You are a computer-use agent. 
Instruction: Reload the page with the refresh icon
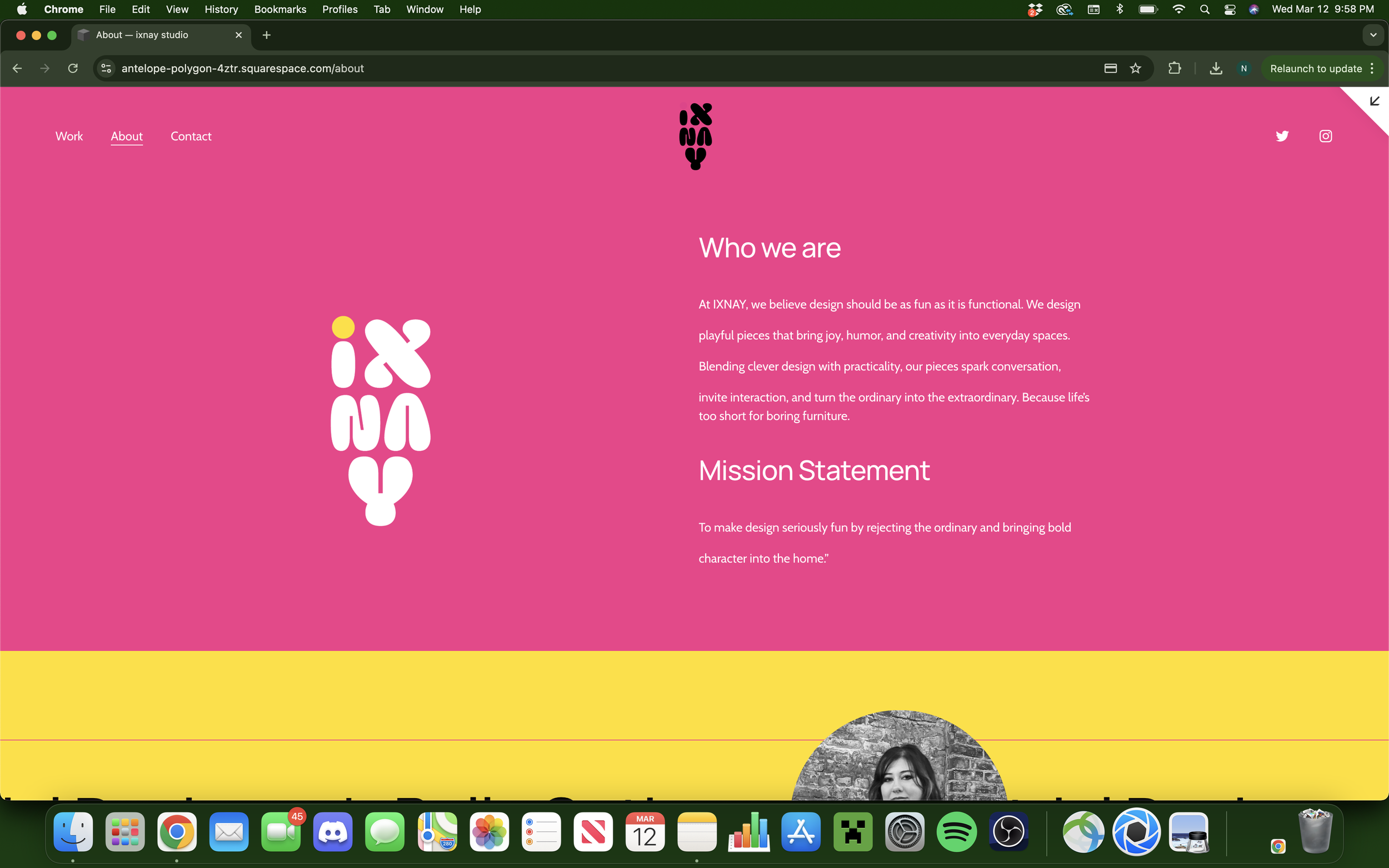[x=73, y=68]
